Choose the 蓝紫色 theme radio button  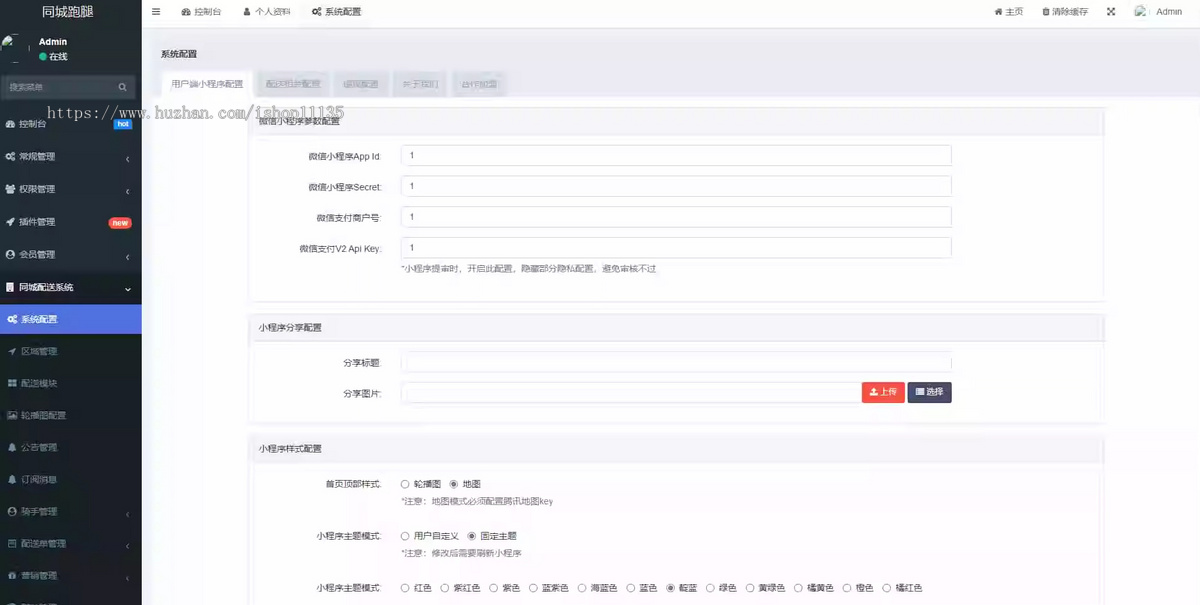coord(533,588)
